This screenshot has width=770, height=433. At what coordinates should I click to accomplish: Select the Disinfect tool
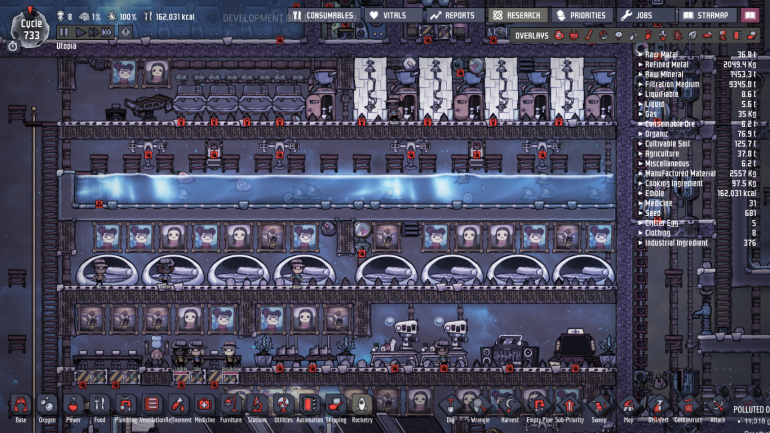click(658, 407)
